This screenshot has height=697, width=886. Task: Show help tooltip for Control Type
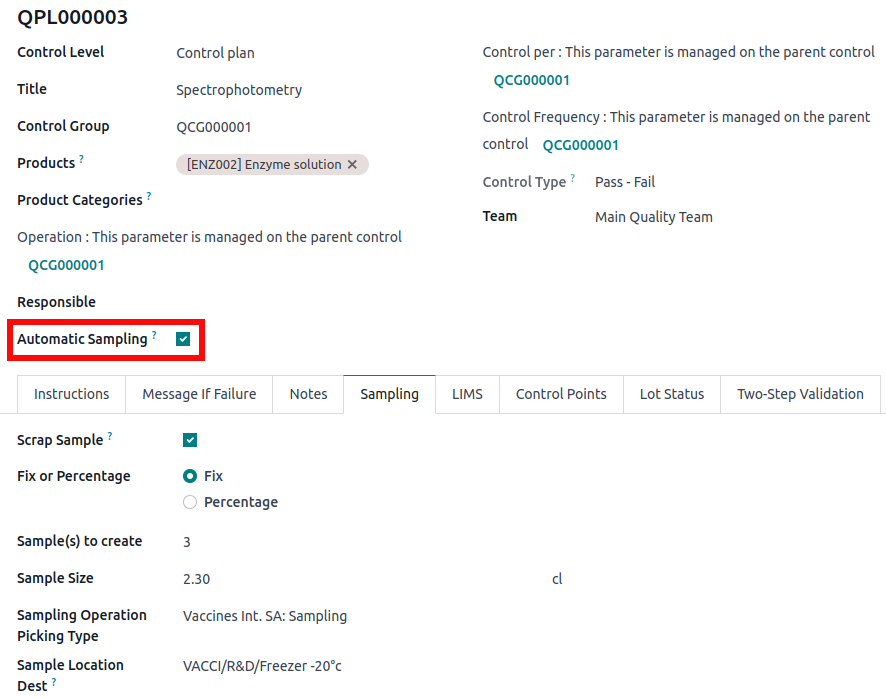point(573,178)
